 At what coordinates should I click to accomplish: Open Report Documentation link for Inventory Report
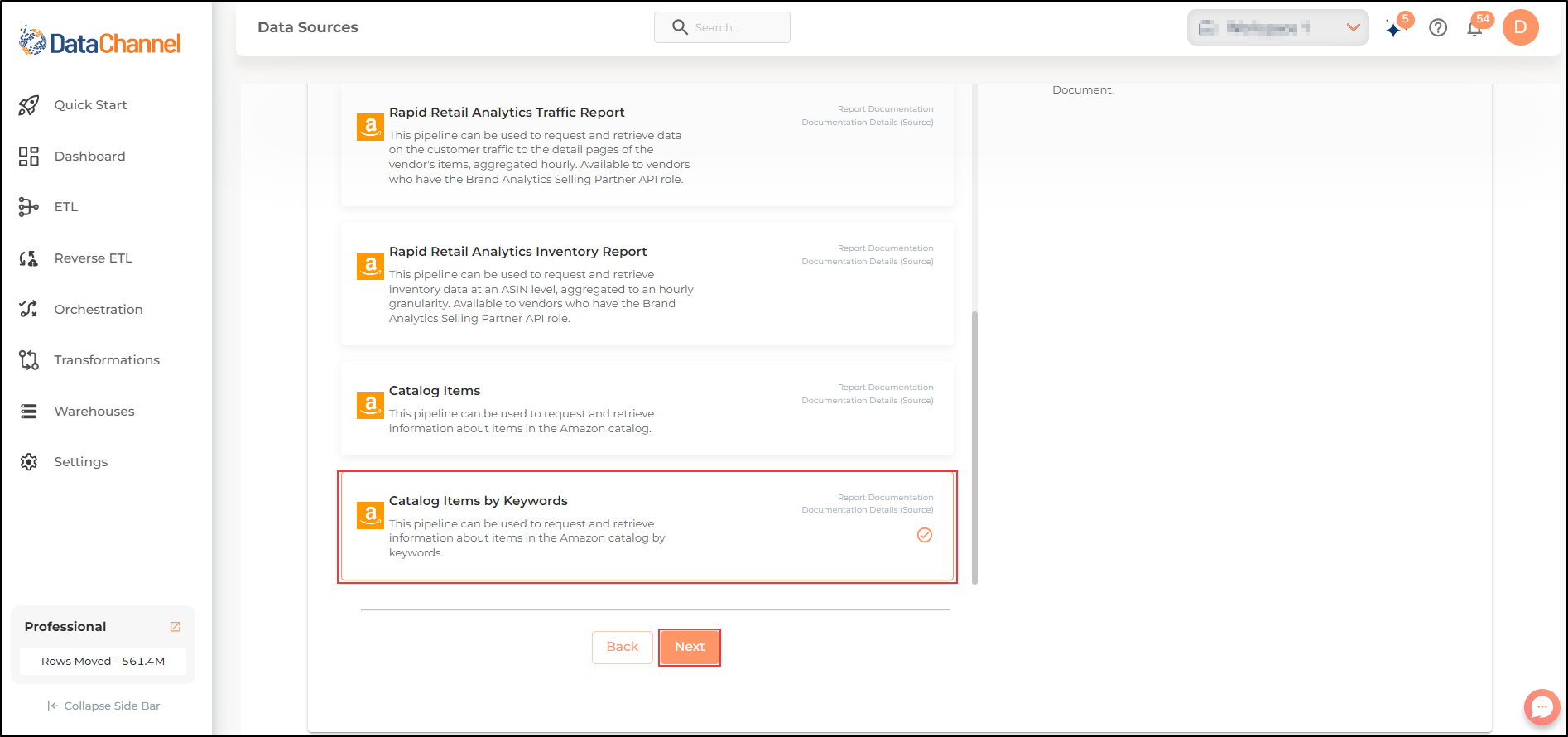pos(885,248)
